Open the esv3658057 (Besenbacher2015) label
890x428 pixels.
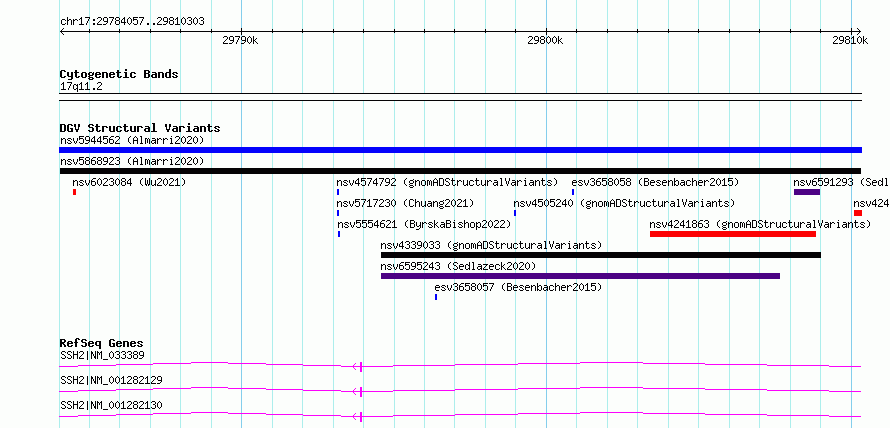(x=518, y=287)
